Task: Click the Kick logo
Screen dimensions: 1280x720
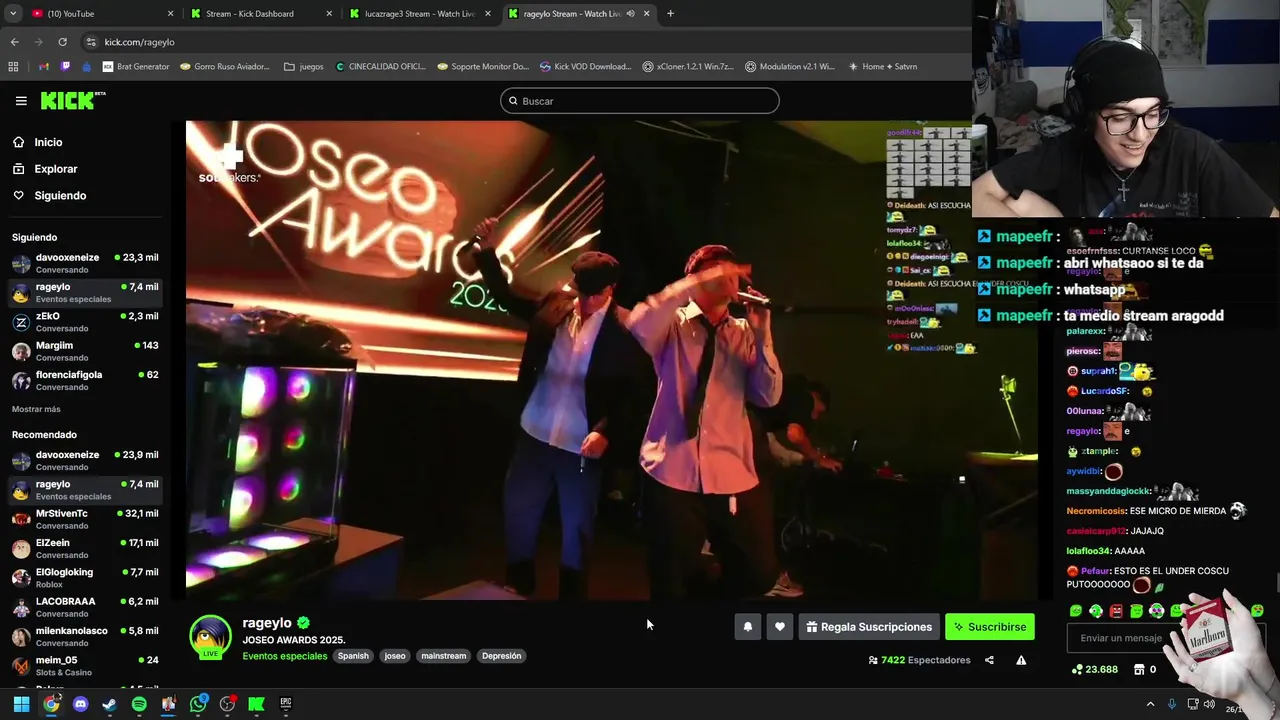Action: (x=72, y=101)
